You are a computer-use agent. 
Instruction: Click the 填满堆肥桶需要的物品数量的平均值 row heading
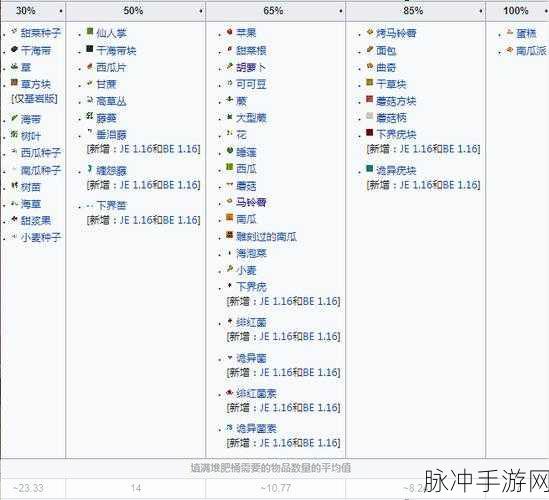click(271, 468)
